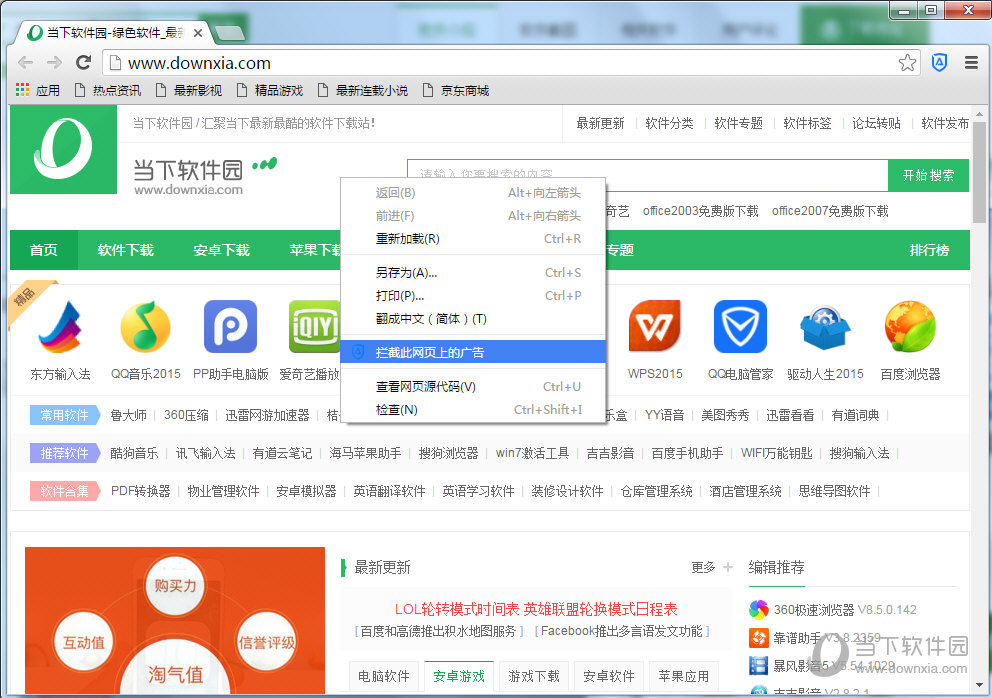This screenshot has width=992, height=698.
Task: Choose 返回(B) in the context menu
Action: point(473,192)
